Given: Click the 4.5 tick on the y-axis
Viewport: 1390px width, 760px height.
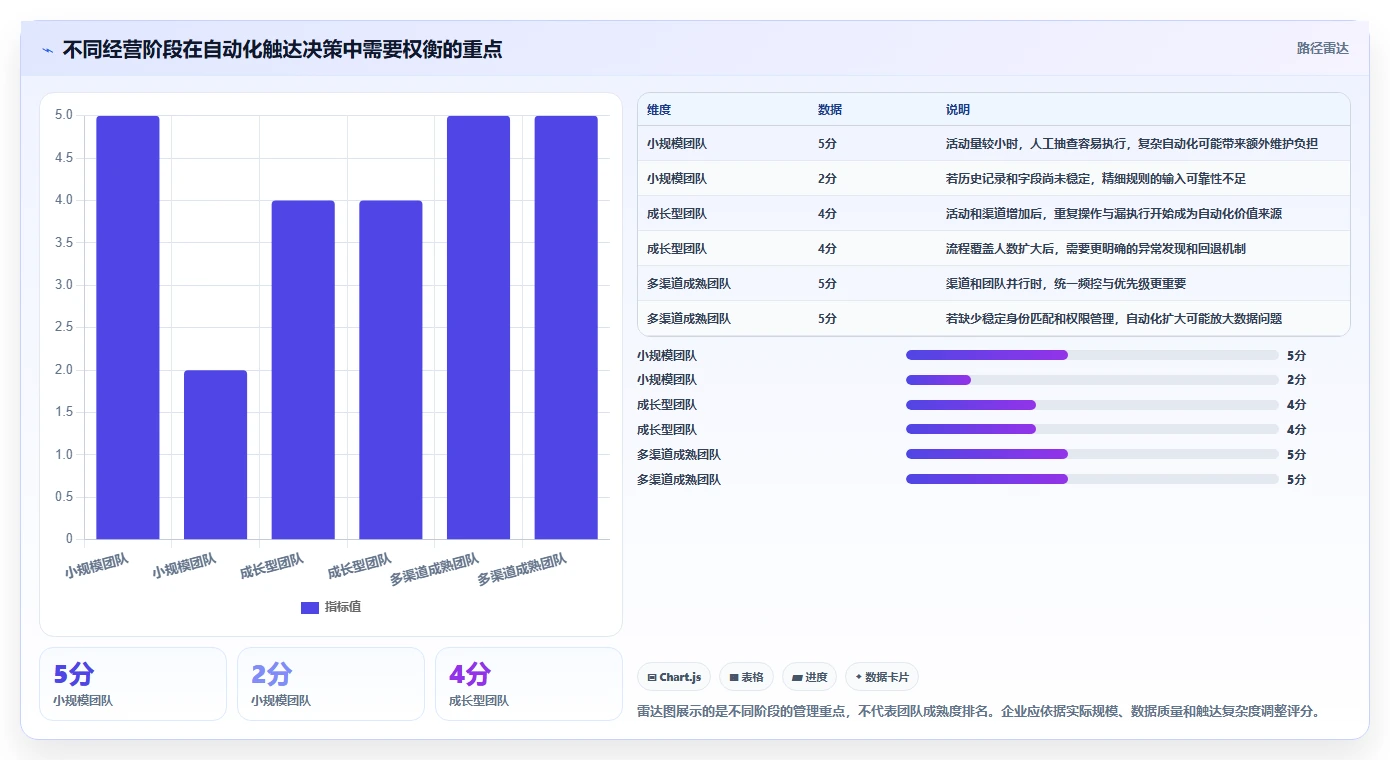Looking at the screenshot, I should [64, 157].
